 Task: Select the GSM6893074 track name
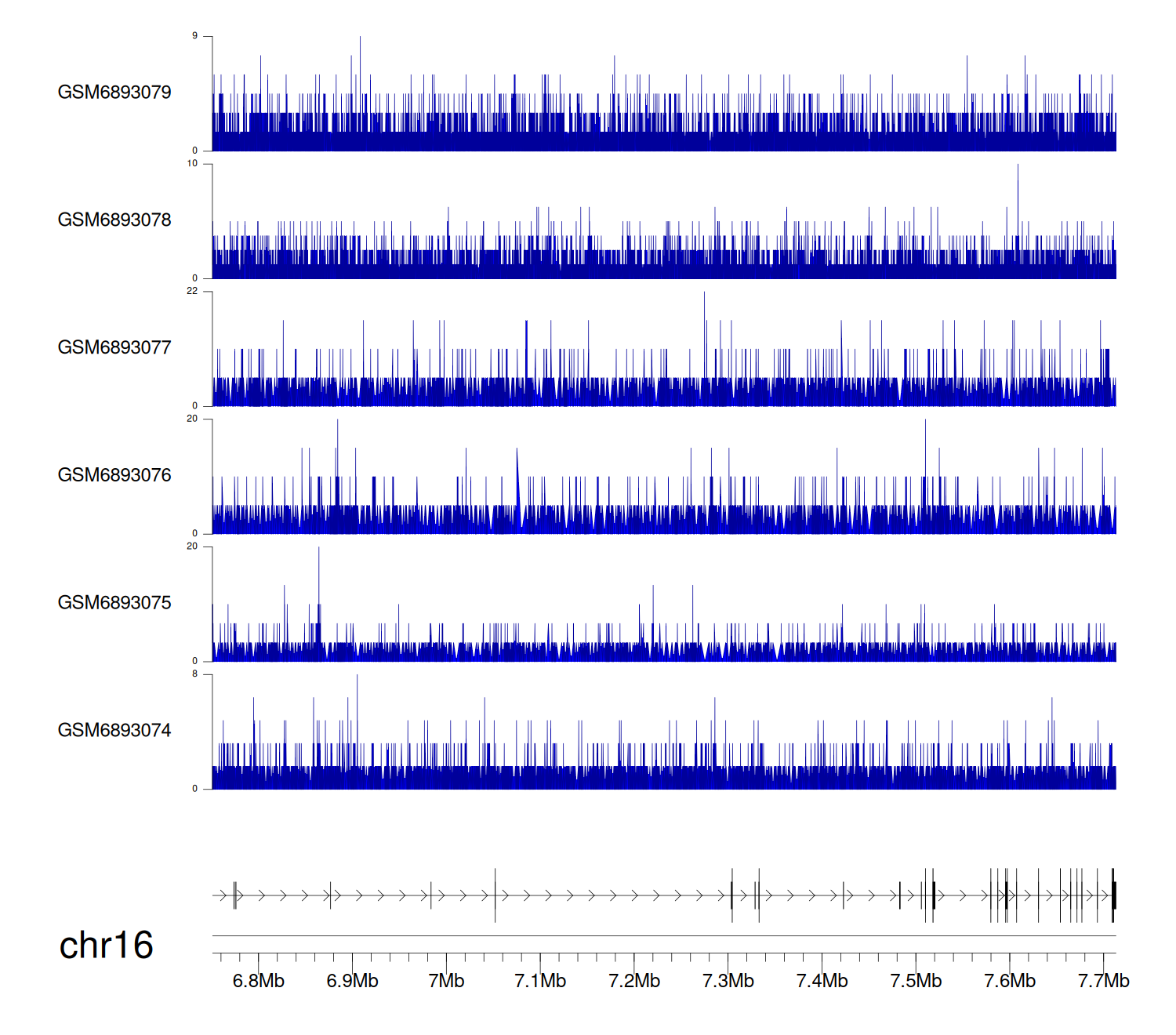(114, 731)
